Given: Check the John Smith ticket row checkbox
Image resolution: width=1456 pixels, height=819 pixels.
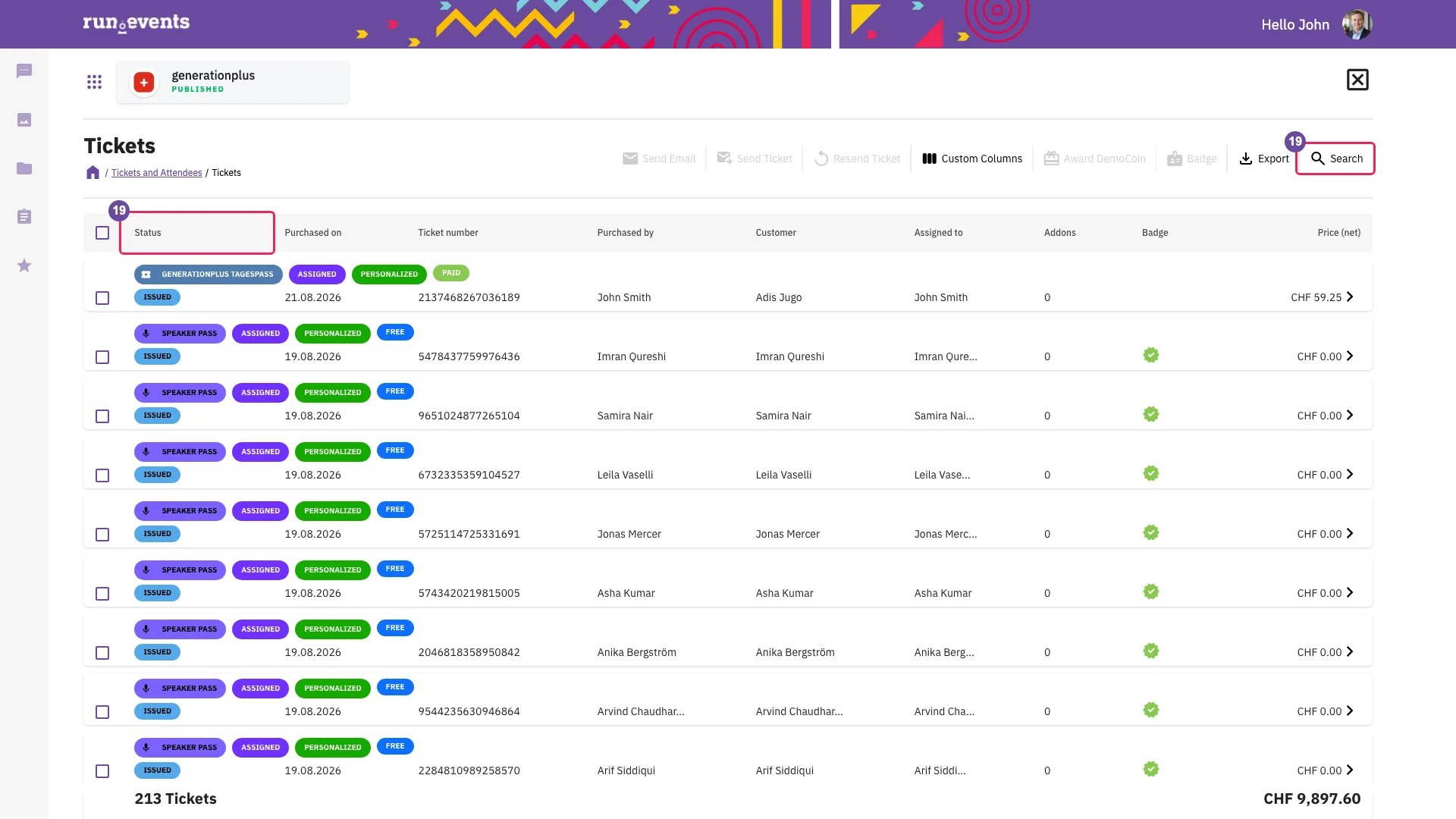Looking at the screenshot, I should tap(102, 298).
